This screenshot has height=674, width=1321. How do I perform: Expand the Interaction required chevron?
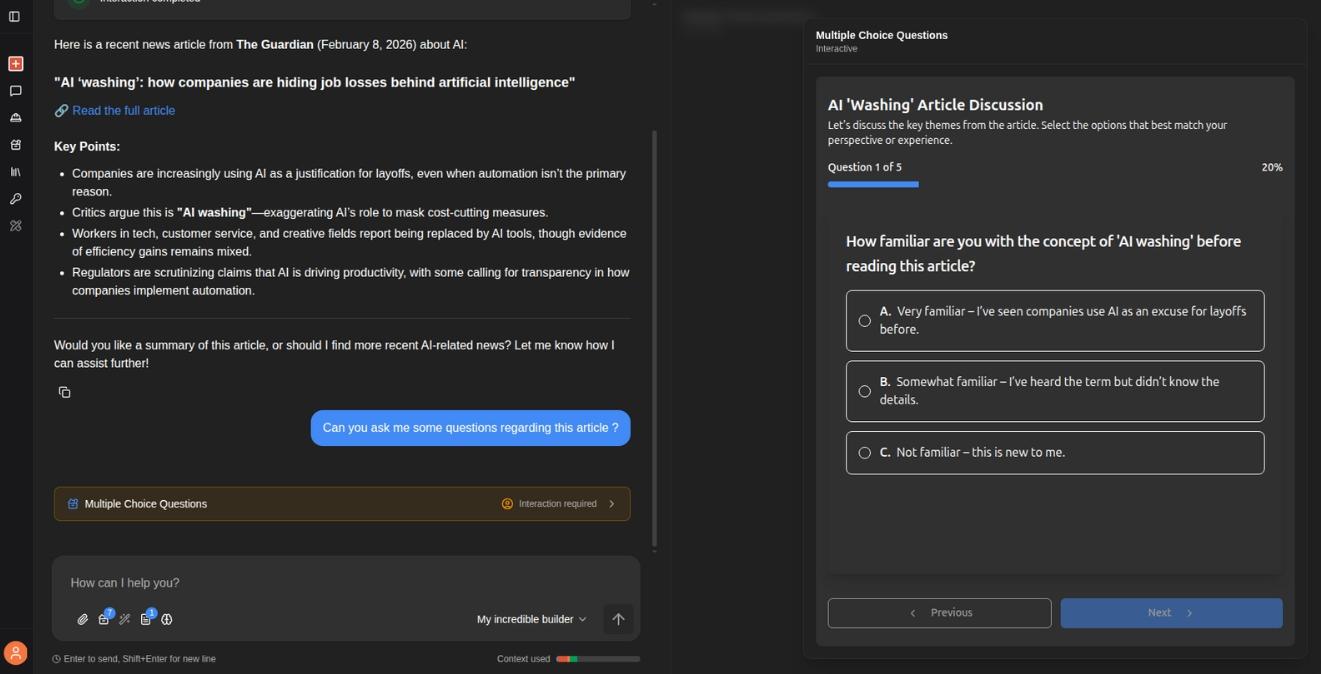(611, 503)
